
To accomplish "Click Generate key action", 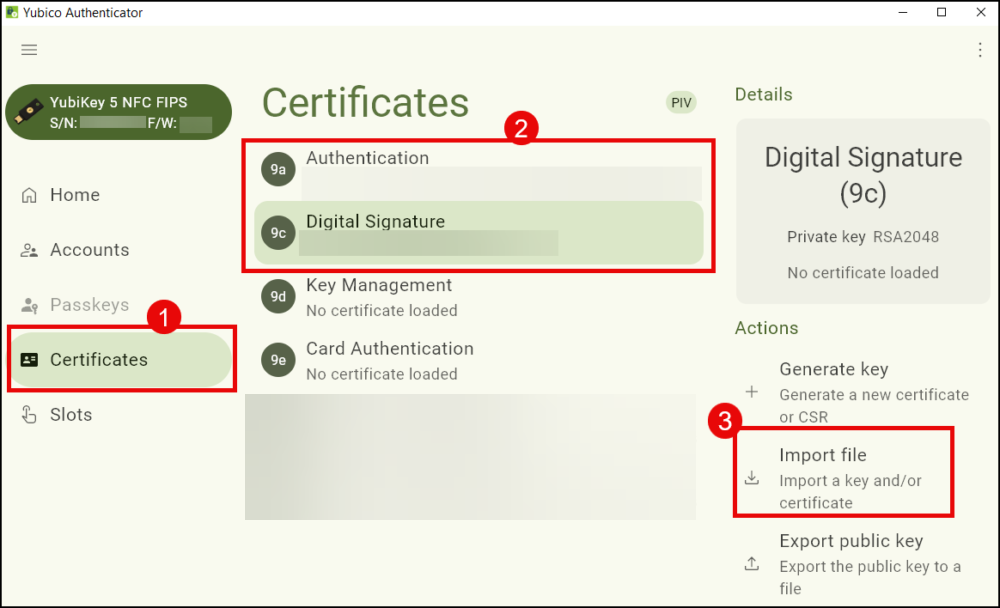I will [x=834, y=370].
